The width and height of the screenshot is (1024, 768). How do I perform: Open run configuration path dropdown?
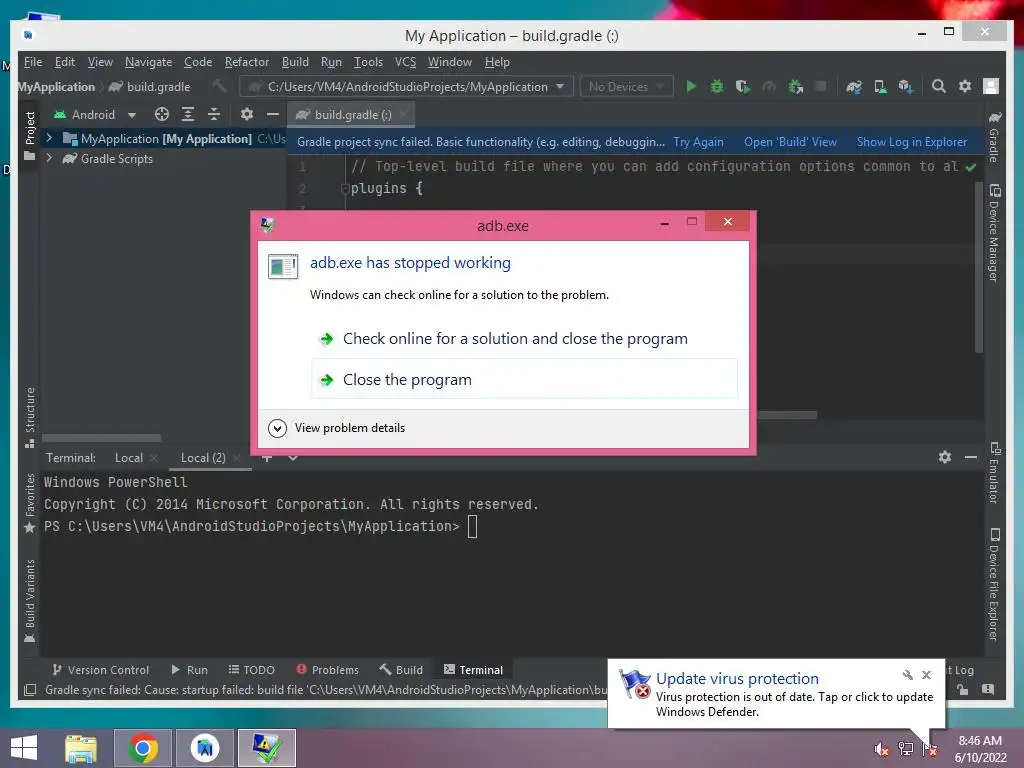click(406, 86)
